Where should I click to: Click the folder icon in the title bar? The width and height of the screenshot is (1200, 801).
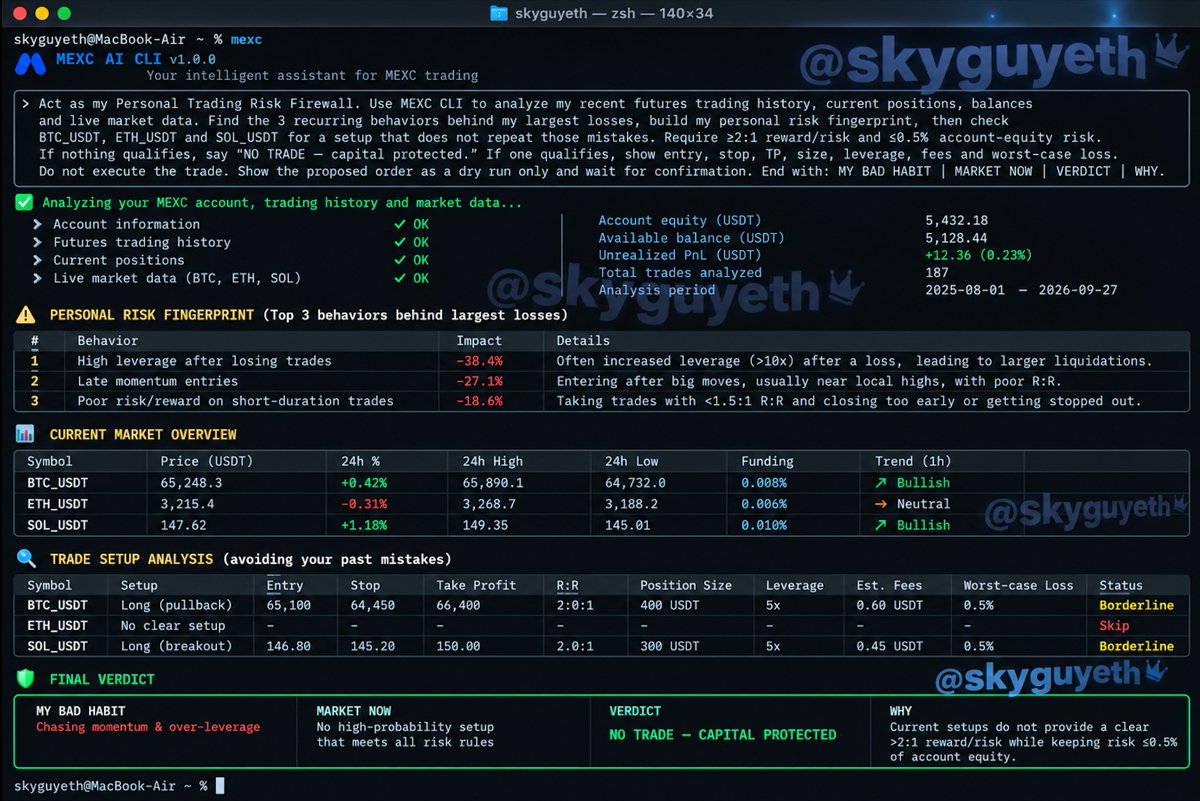[x=499, y=14]
